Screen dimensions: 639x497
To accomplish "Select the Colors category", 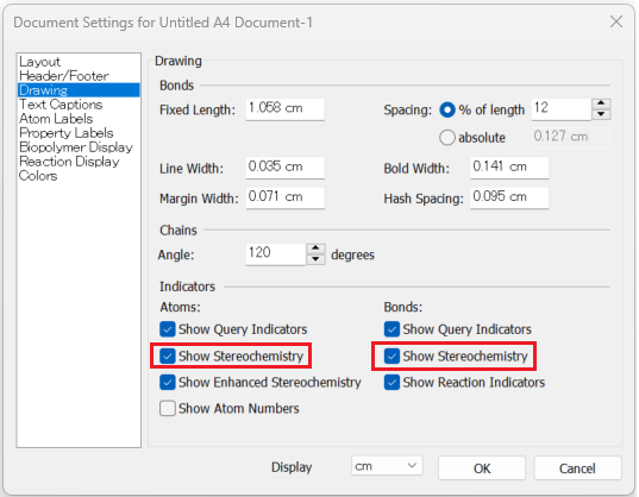I will (38, 175).
